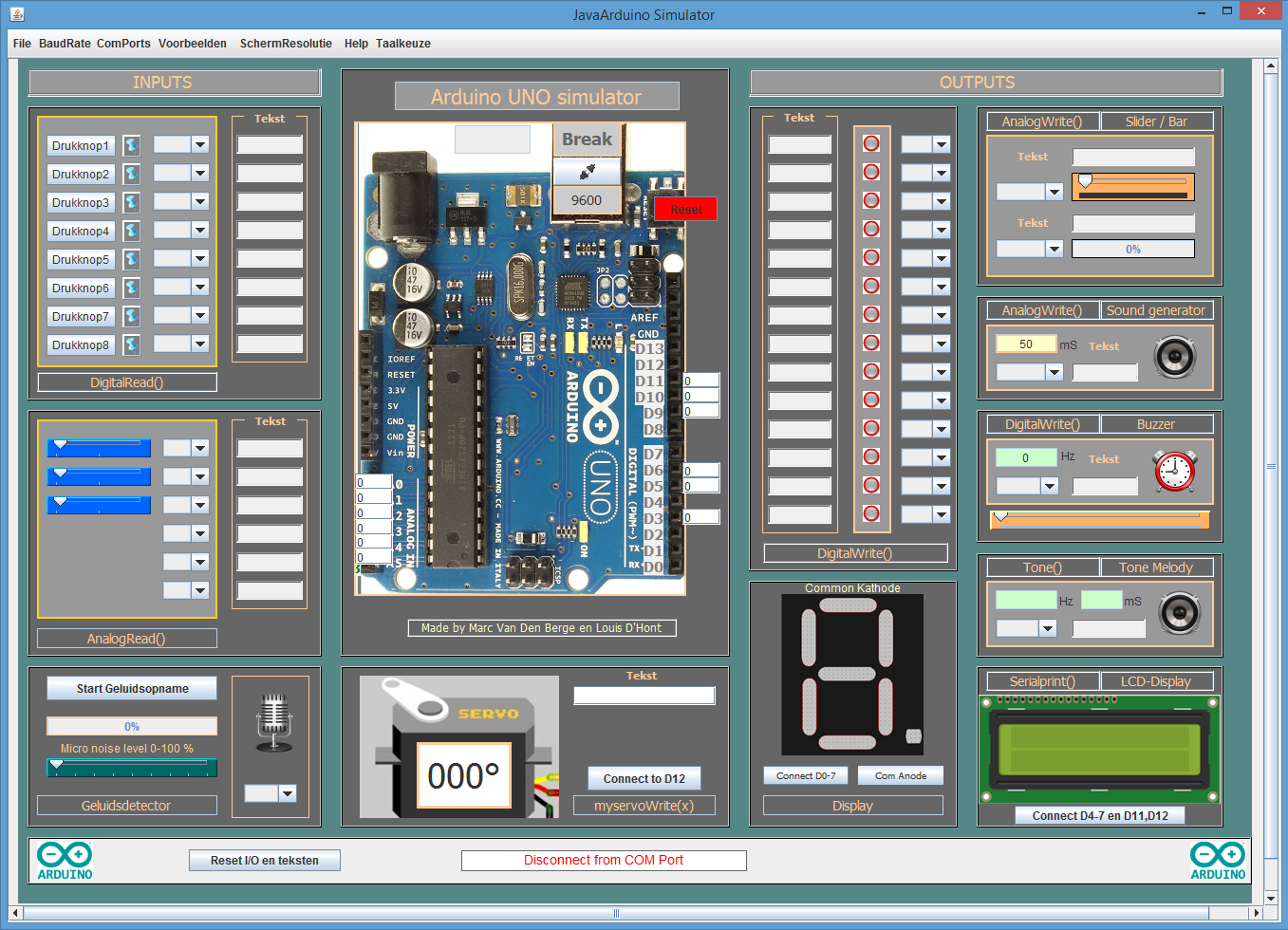This screenshot has width=1288, height=930.
Task: Toggle the third red LED output indicator
Action: click(x=871, y=200)
